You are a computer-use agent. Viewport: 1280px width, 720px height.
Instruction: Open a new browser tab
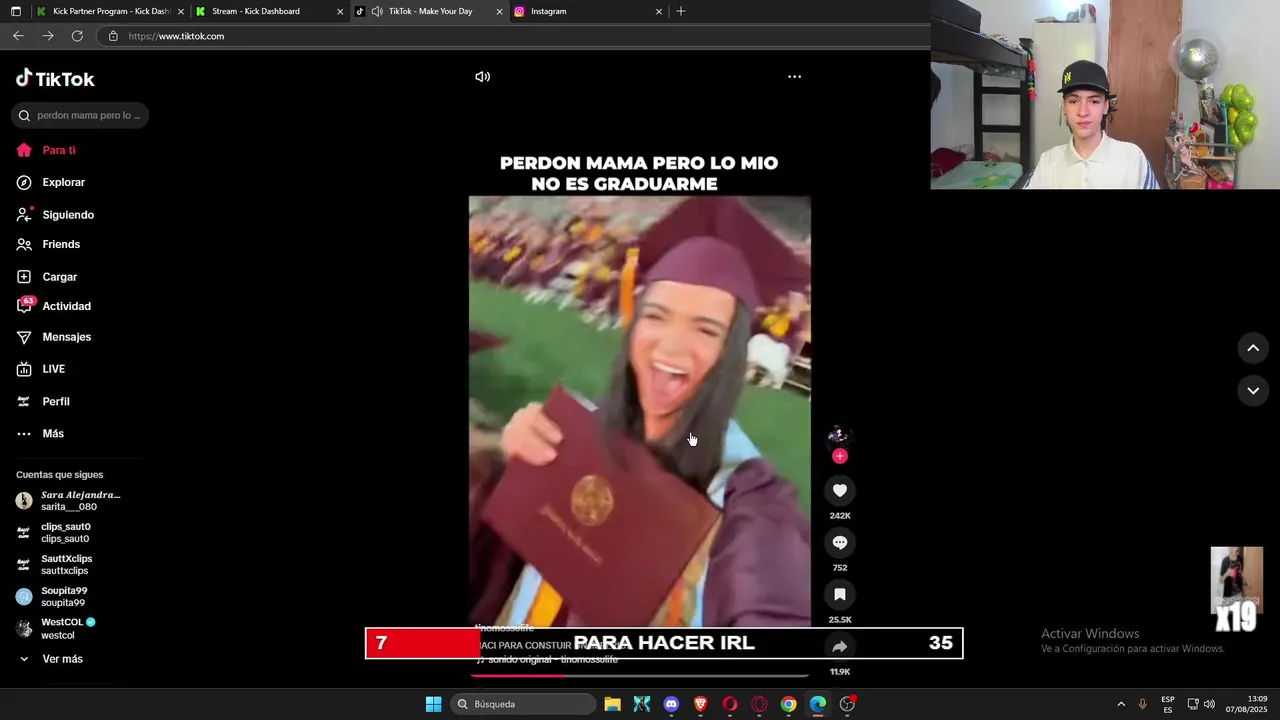(x=681, y=12)
